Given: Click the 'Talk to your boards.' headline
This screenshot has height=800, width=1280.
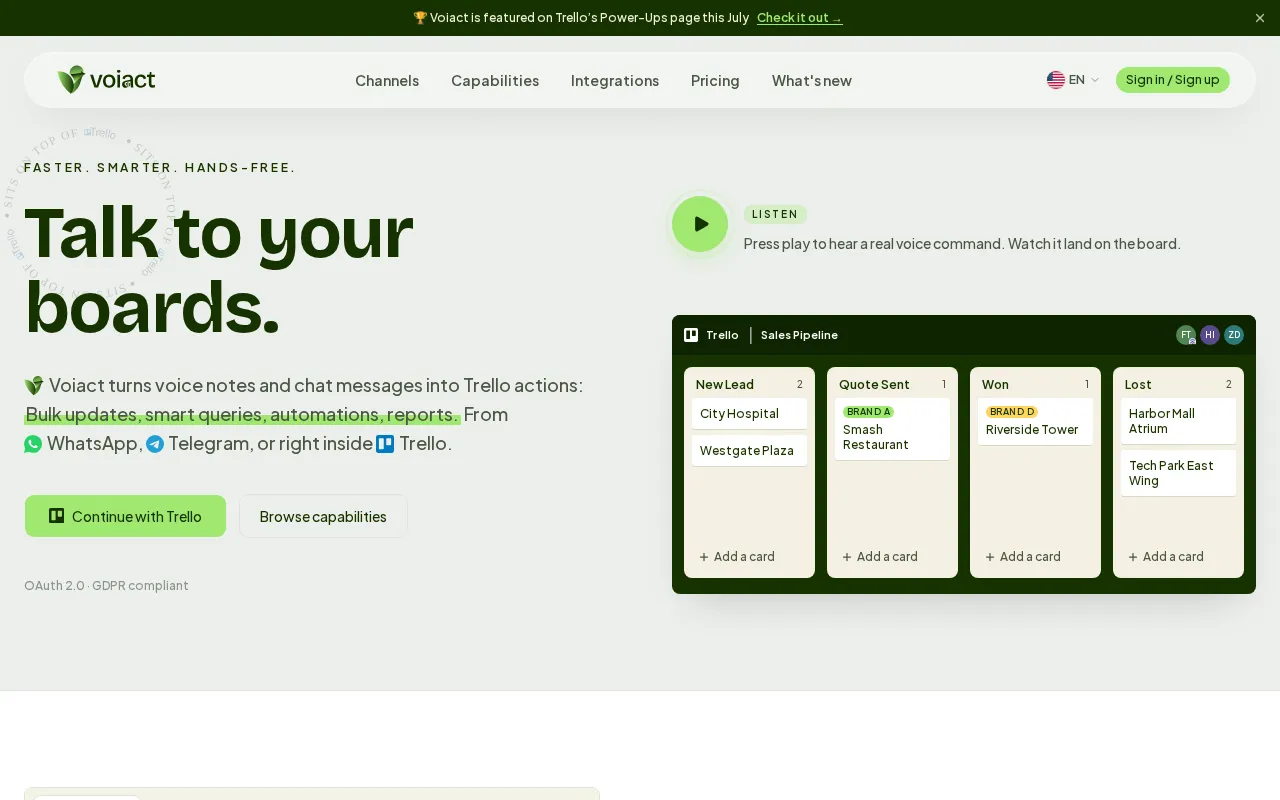Looking at the screenshot, I should click(218, 269).
